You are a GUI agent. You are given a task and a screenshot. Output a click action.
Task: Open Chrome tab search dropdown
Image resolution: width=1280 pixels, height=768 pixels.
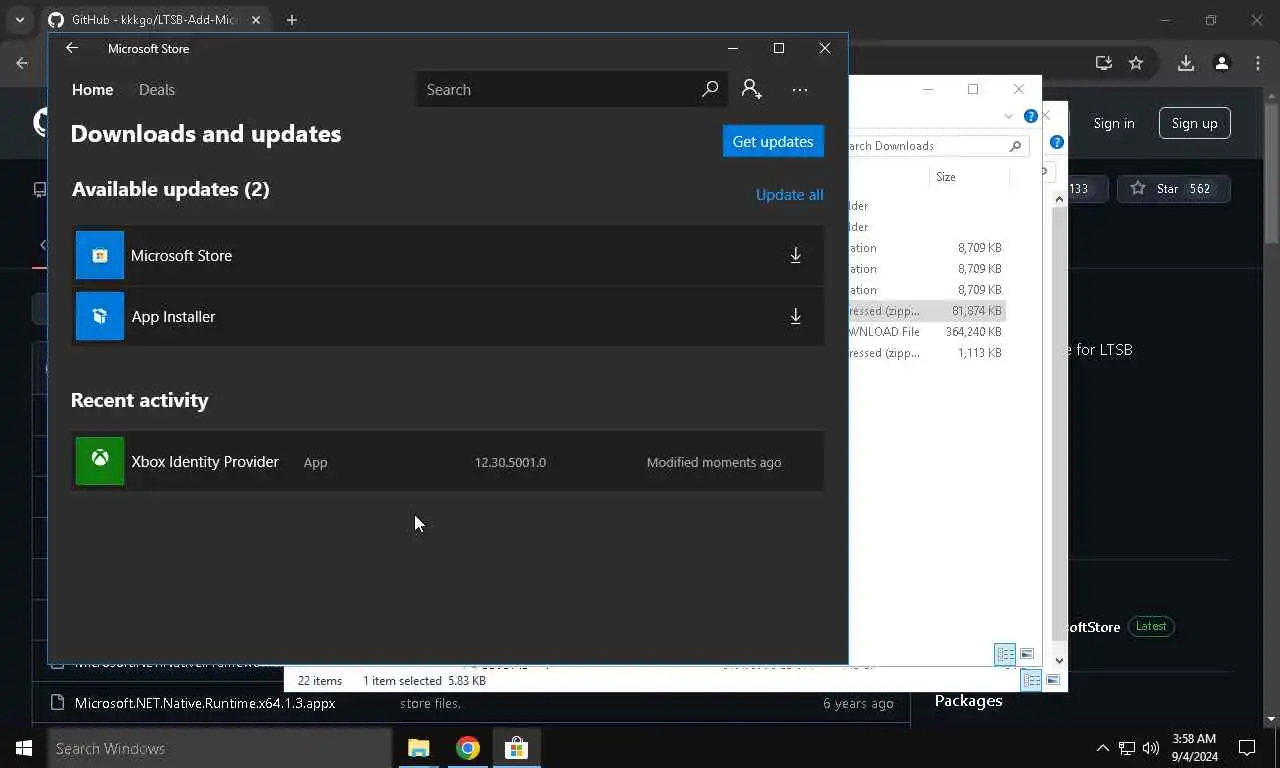pyautogui.click(x=19, y=20)
